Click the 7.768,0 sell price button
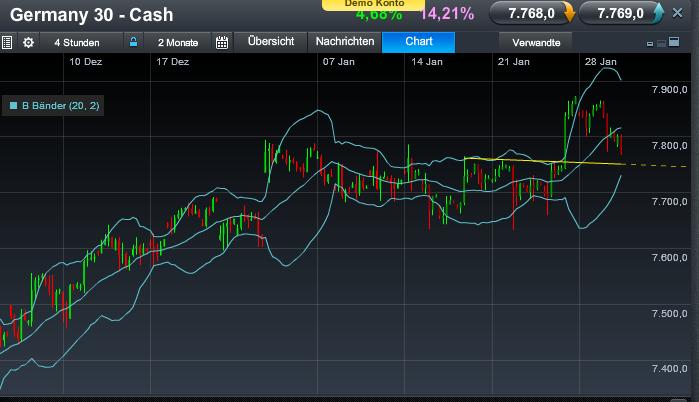This screenshot has width=699, height=402. coord(531,14)
